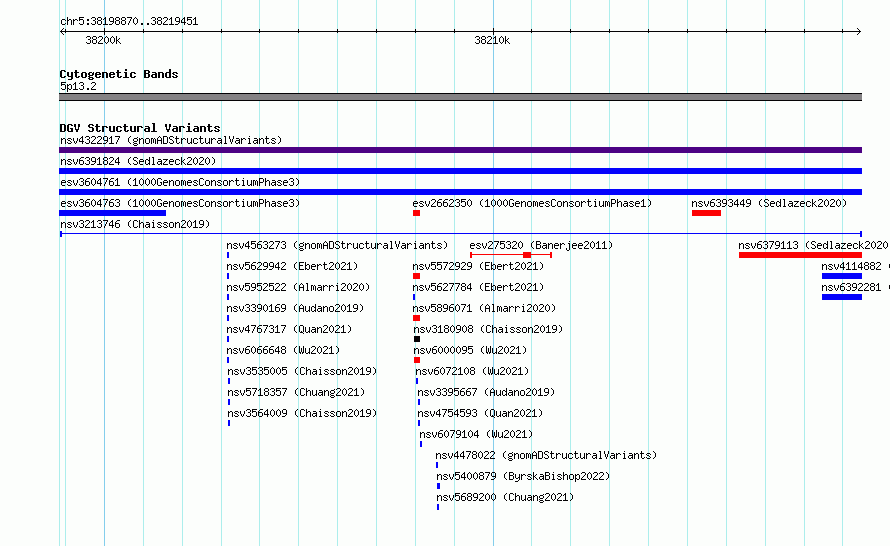The height and width of the screenshot is (546, 890).
Task: Open nsv4767317 (Quan2021) label
Action: tap(289, 329)
